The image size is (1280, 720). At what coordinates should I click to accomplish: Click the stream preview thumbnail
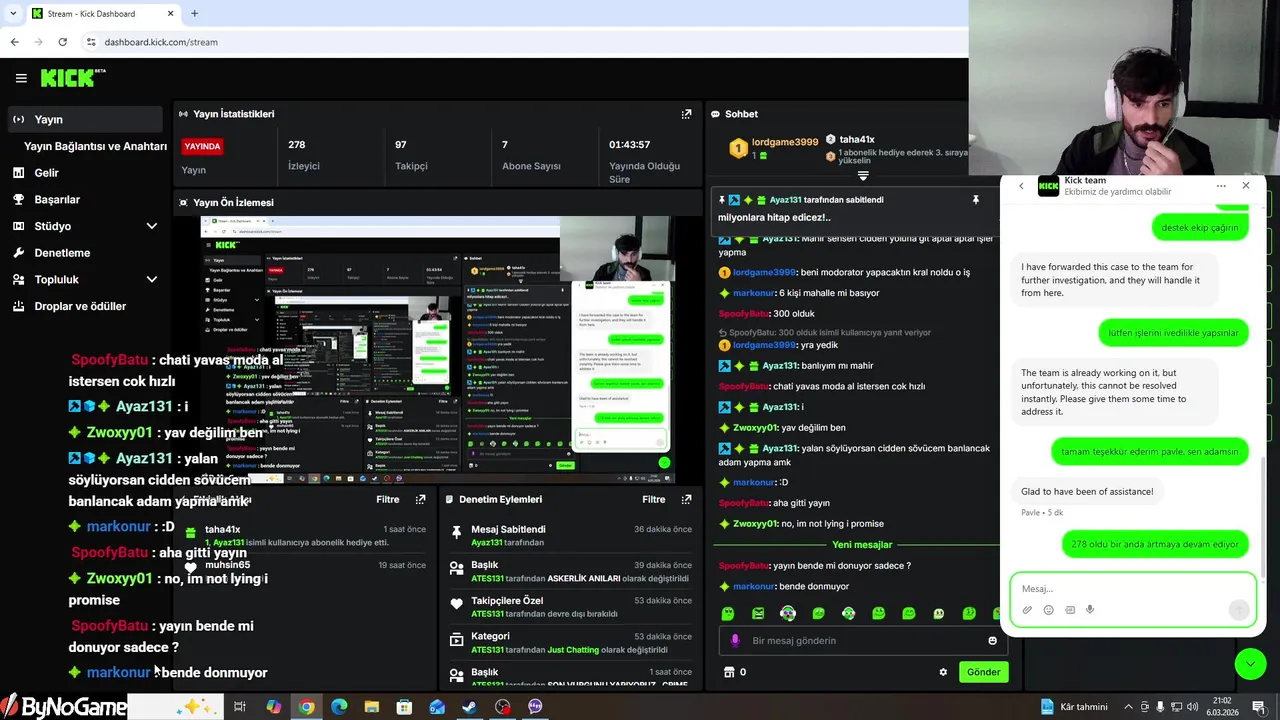(x=437, y=350)
